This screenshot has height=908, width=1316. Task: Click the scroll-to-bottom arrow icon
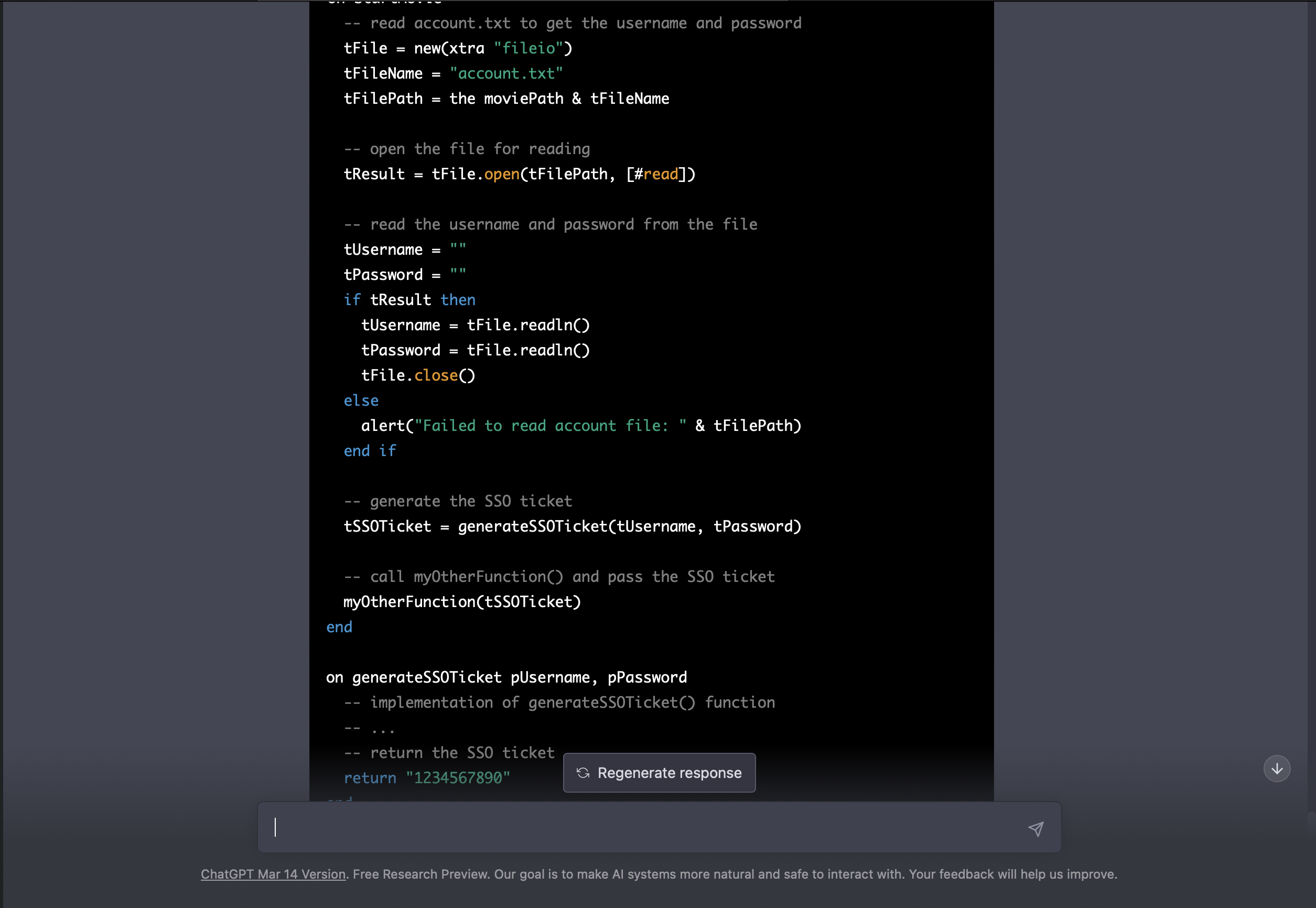[1277, 768]
